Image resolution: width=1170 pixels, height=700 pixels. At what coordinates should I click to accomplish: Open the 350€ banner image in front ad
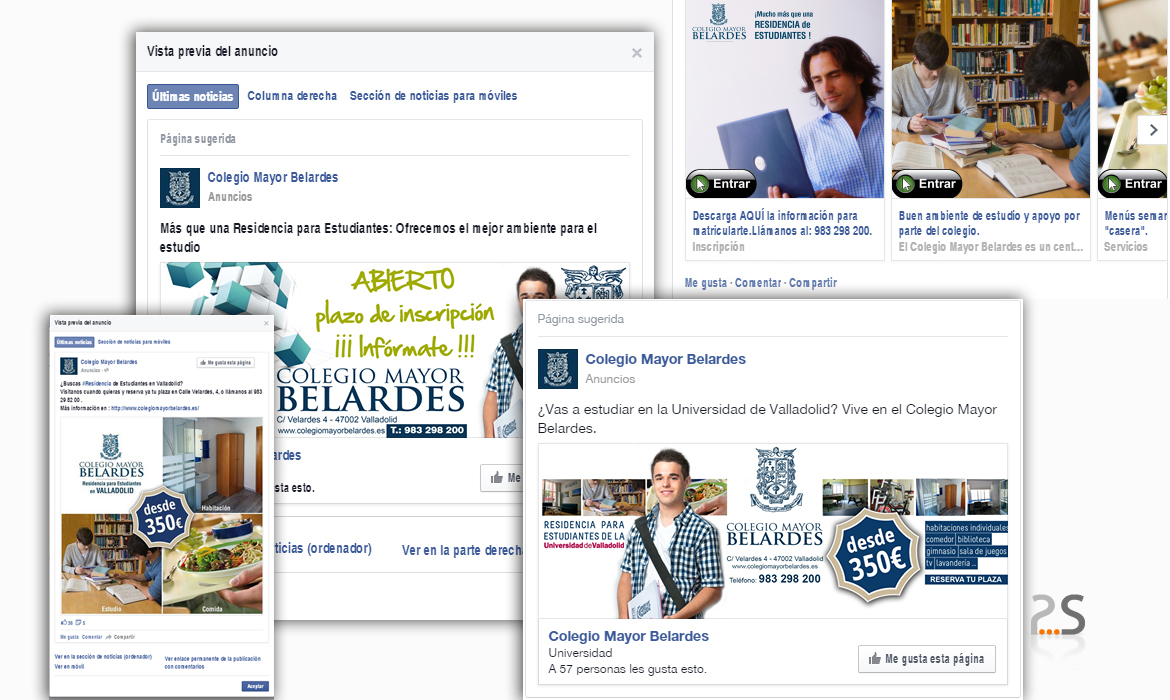(x=774, y=530)
